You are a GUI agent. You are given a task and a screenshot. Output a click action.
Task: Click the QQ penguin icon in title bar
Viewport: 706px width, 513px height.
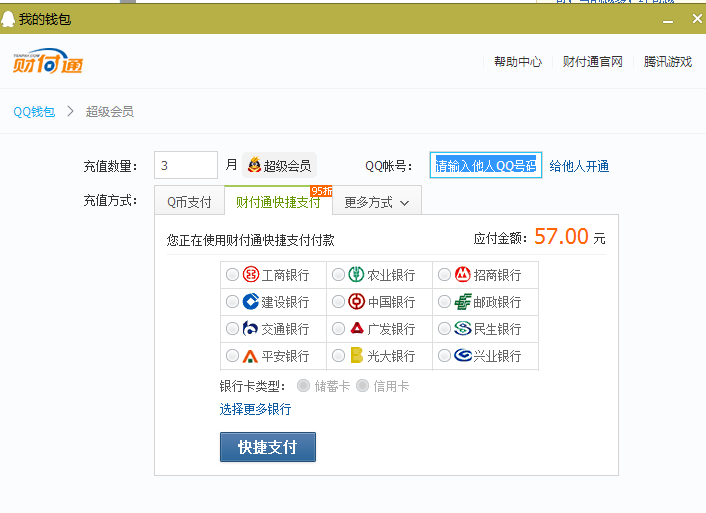[8, 19]
